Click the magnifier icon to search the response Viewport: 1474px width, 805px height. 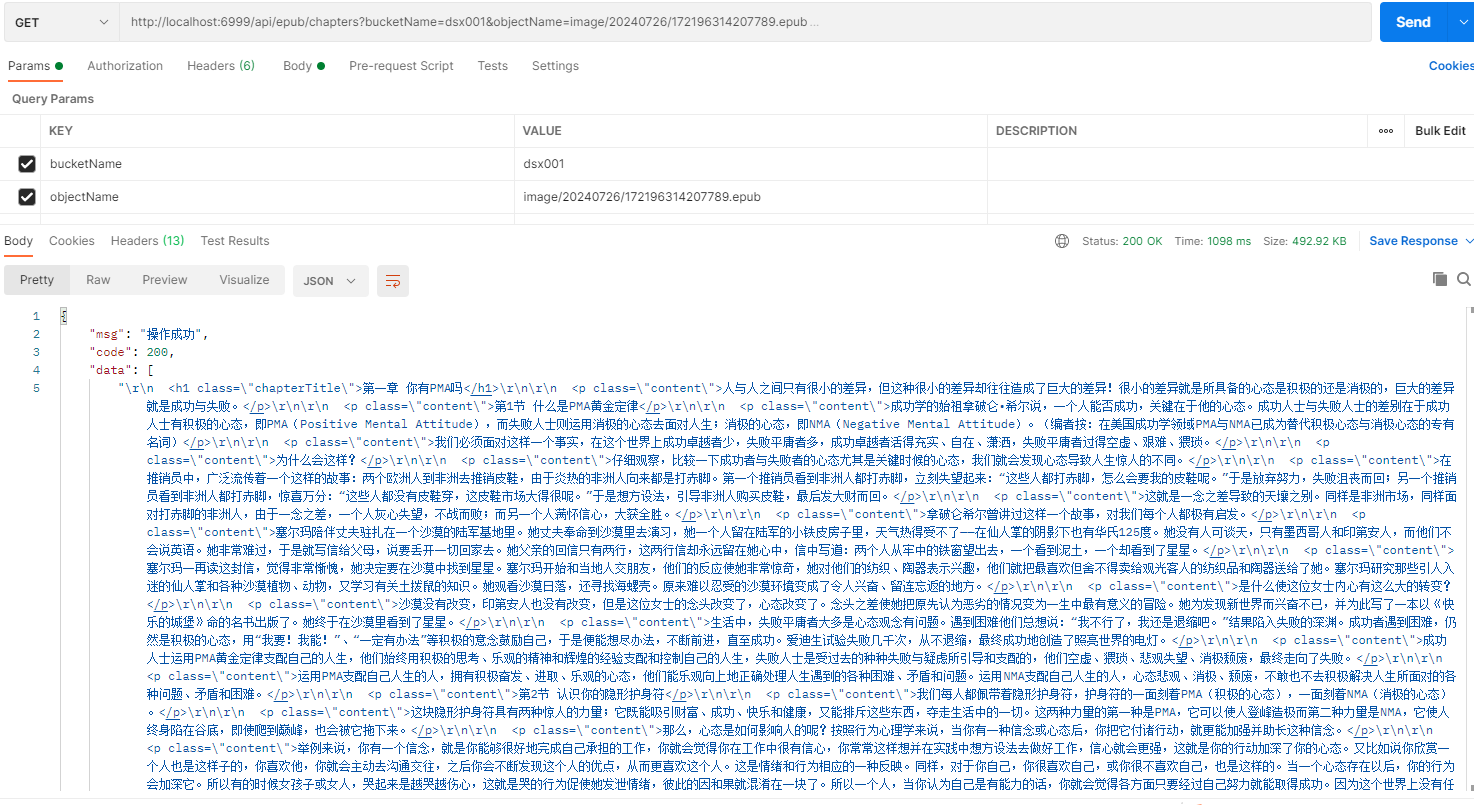(1463, 280)
